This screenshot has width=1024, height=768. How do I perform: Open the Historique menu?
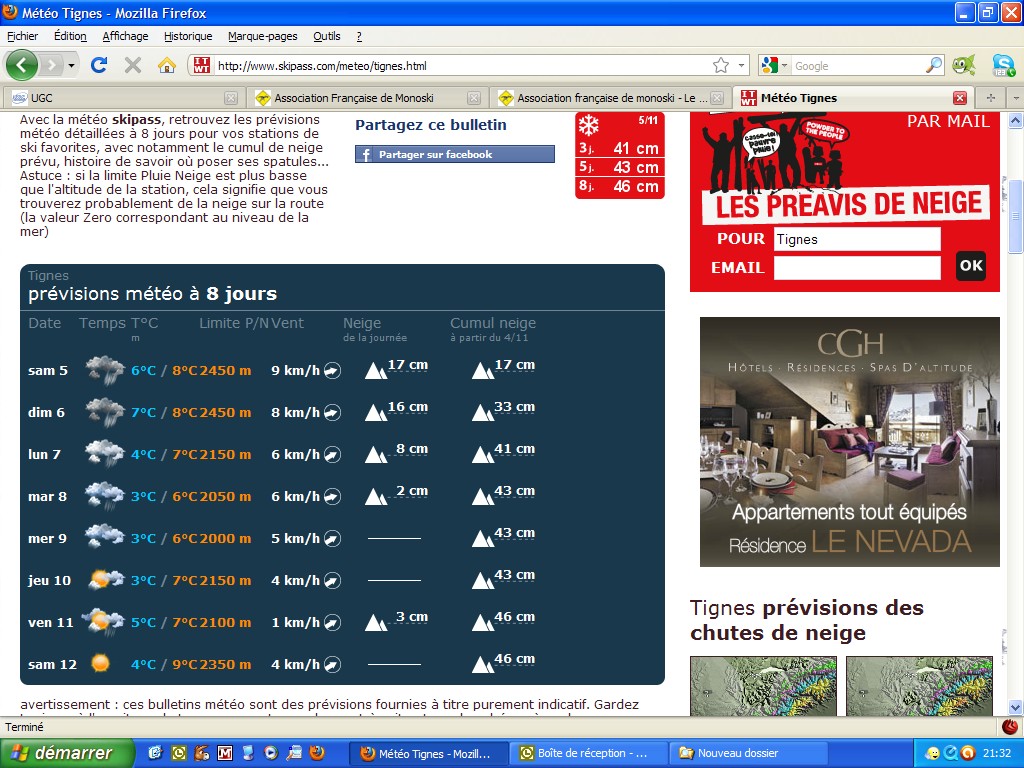pos(188,36)
